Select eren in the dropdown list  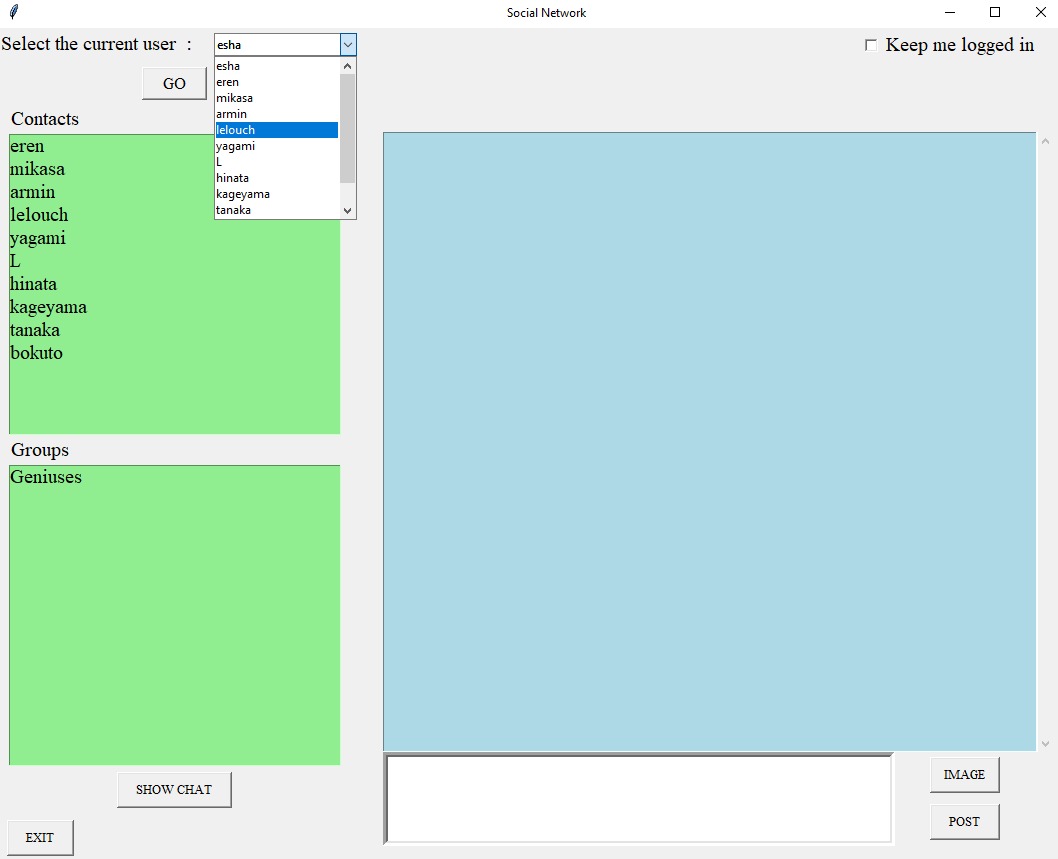tap(277, 82)
